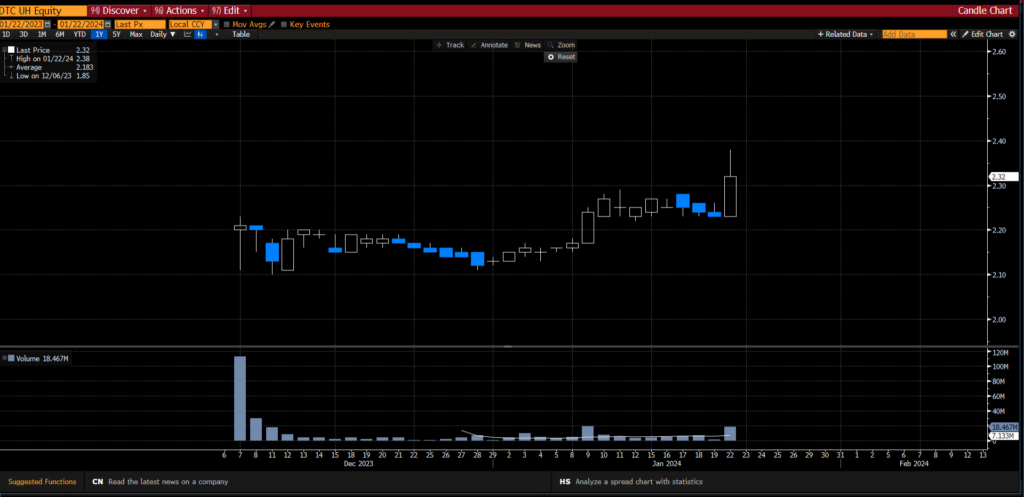
Task: Click the Reset zoom button
Action: coord(561,57)
